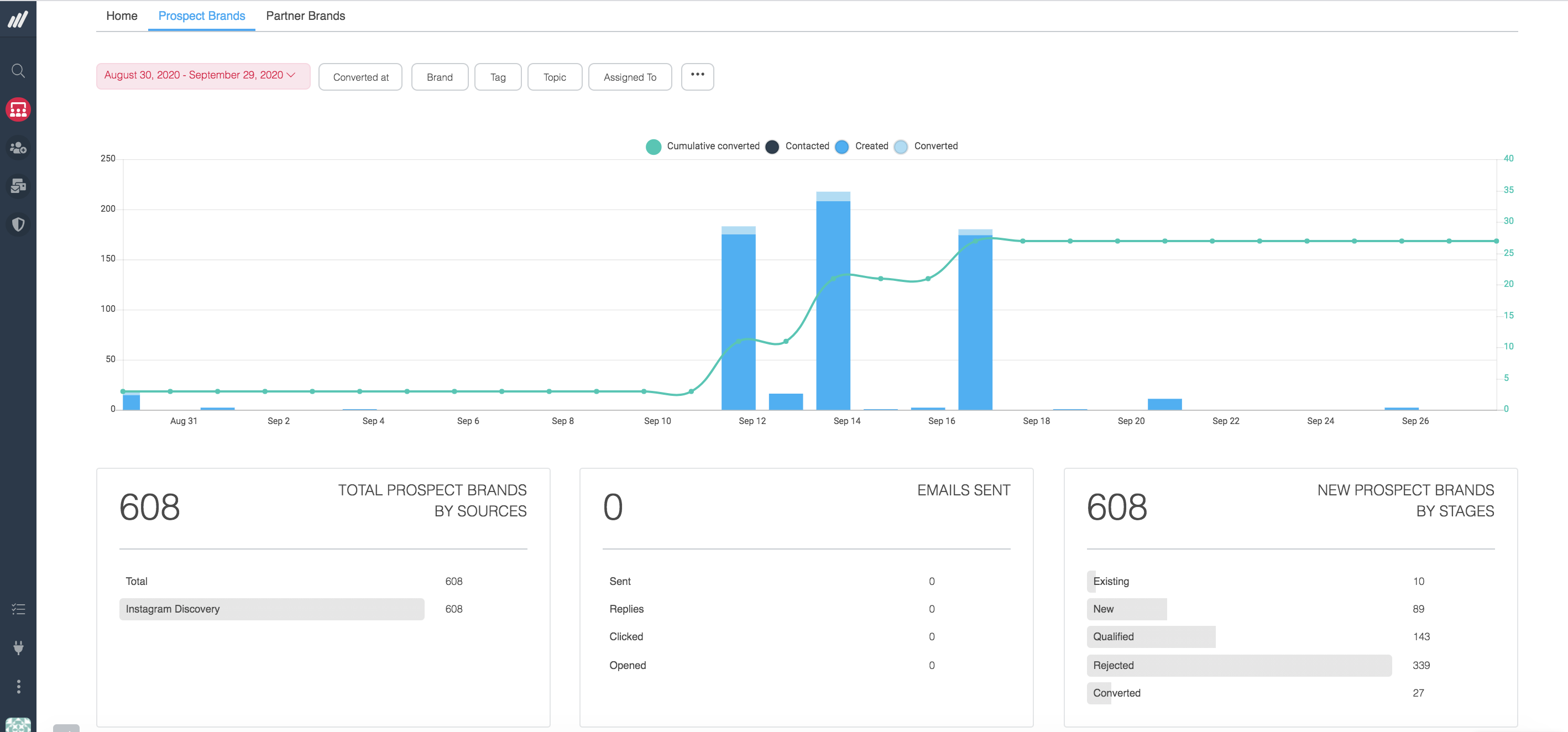Go to the Home tab

click(x=122, y=16)
